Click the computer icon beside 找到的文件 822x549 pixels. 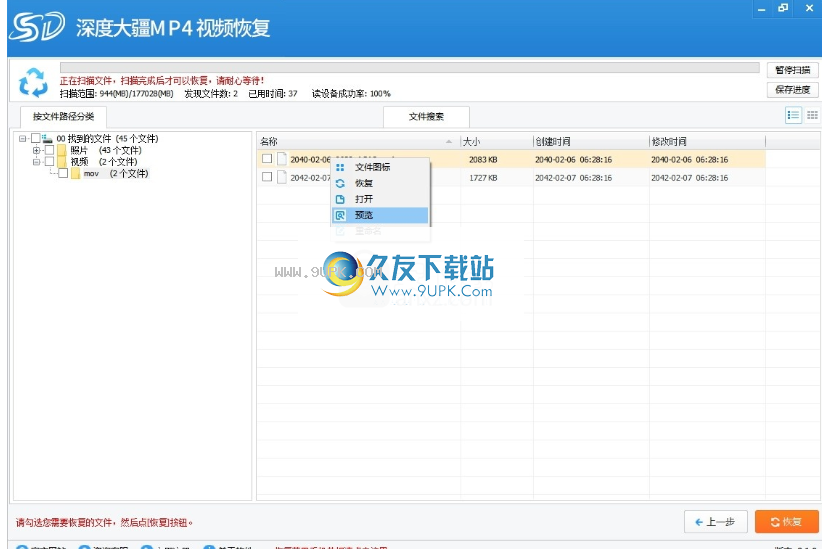click(x=47, y=139)
